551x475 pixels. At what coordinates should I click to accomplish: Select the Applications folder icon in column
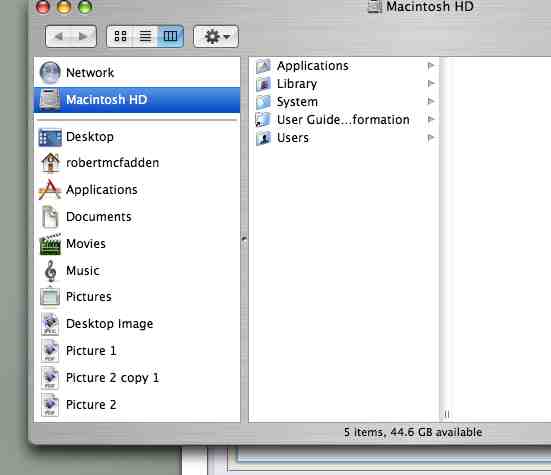pos(263,66)
